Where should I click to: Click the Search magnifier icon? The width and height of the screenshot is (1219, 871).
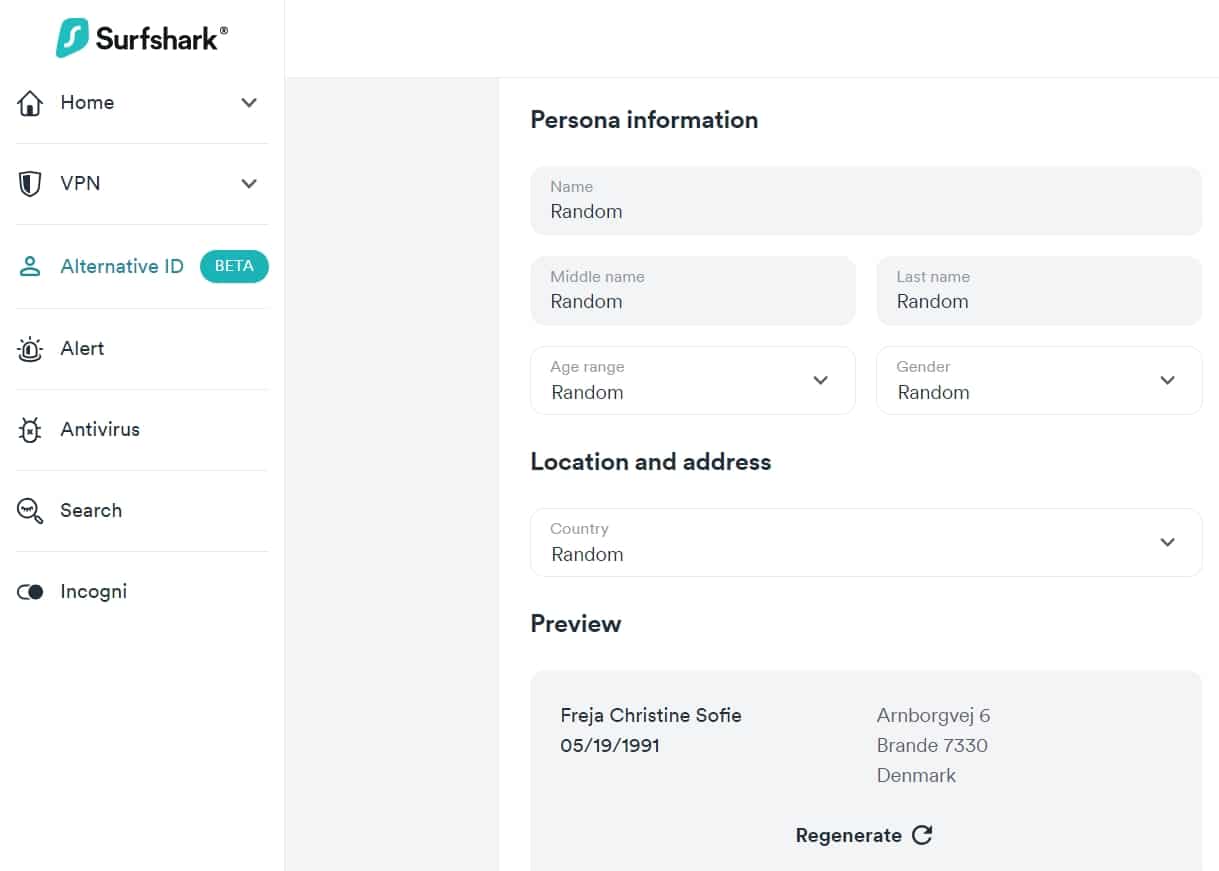pos(30,511)
